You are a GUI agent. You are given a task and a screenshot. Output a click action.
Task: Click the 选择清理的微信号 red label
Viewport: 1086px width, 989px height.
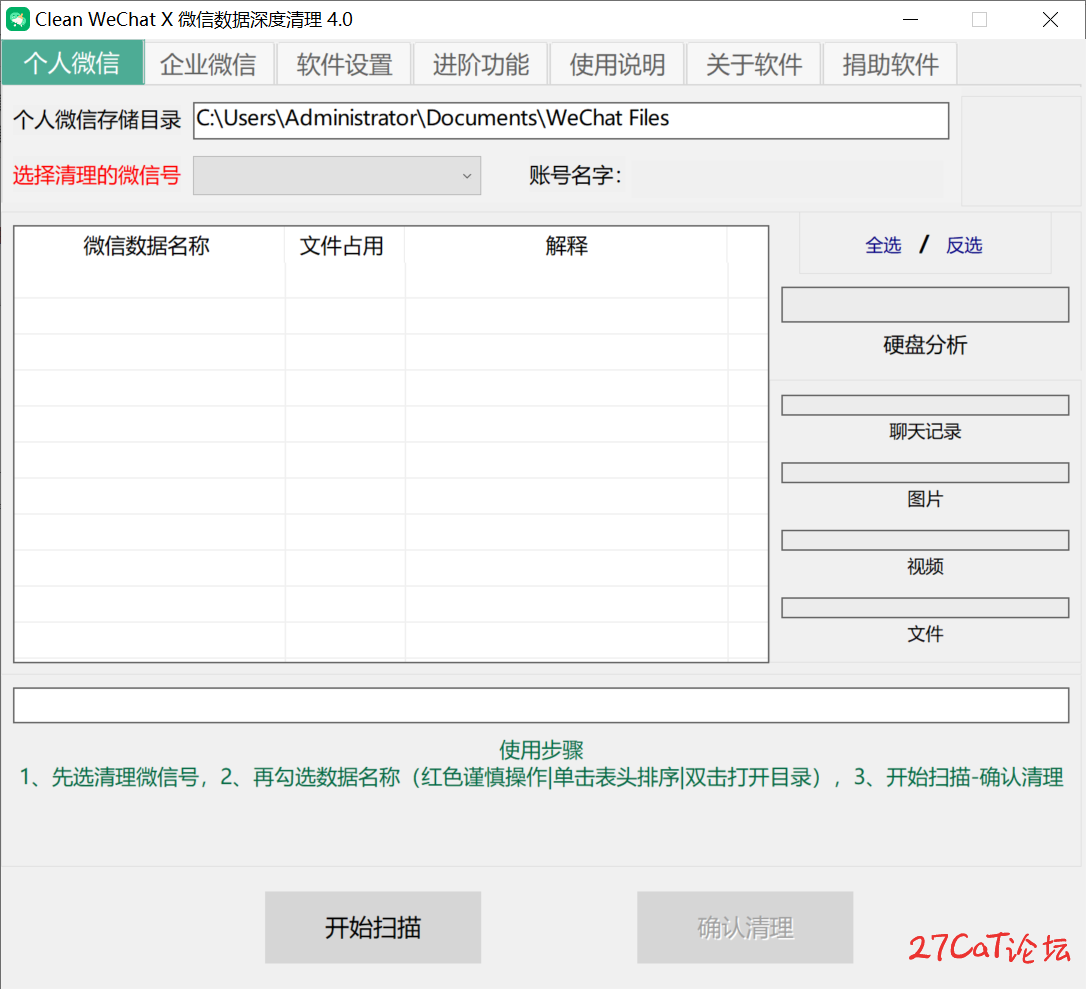[97, 175]
